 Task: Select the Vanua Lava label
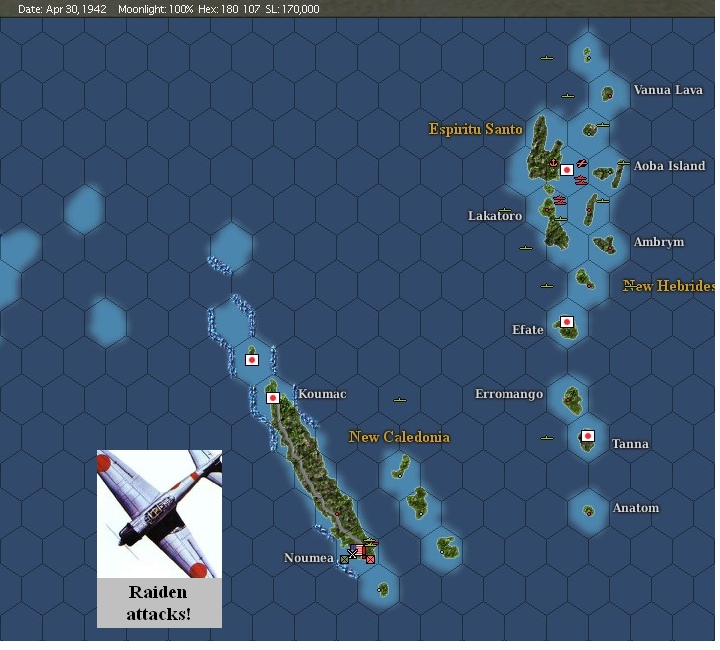[668, 90]
